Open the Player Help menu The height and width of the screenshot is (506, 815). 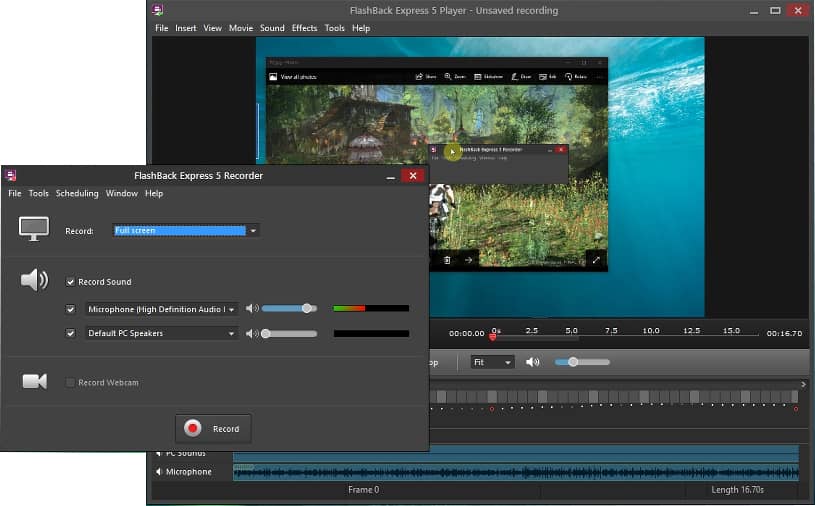(361, 28)
